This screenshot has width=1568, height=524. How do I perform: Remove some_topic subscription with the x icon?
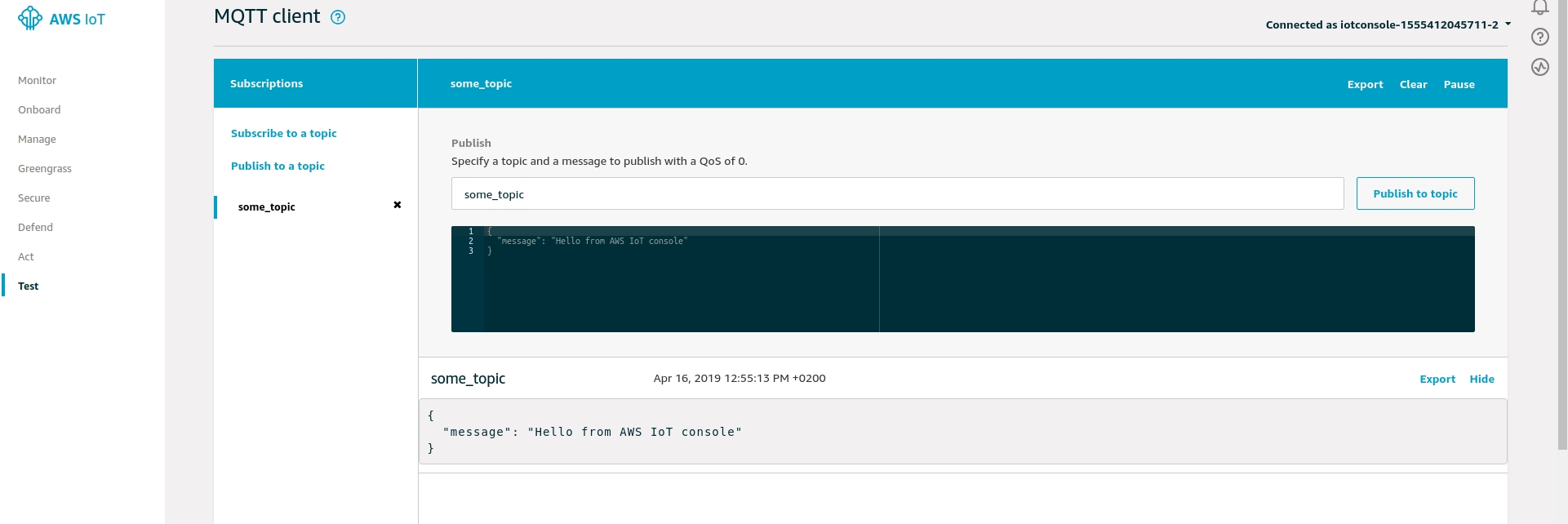pyautogui.click(x=398, y=205)
